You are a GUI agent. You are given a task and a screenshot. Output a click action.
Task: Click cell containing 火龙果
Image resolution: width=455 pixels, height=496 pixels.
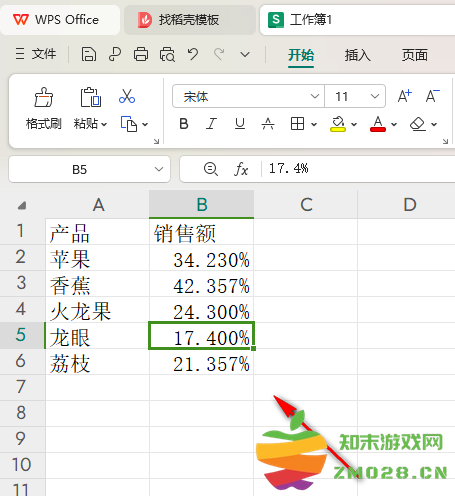tap(97, 310)
